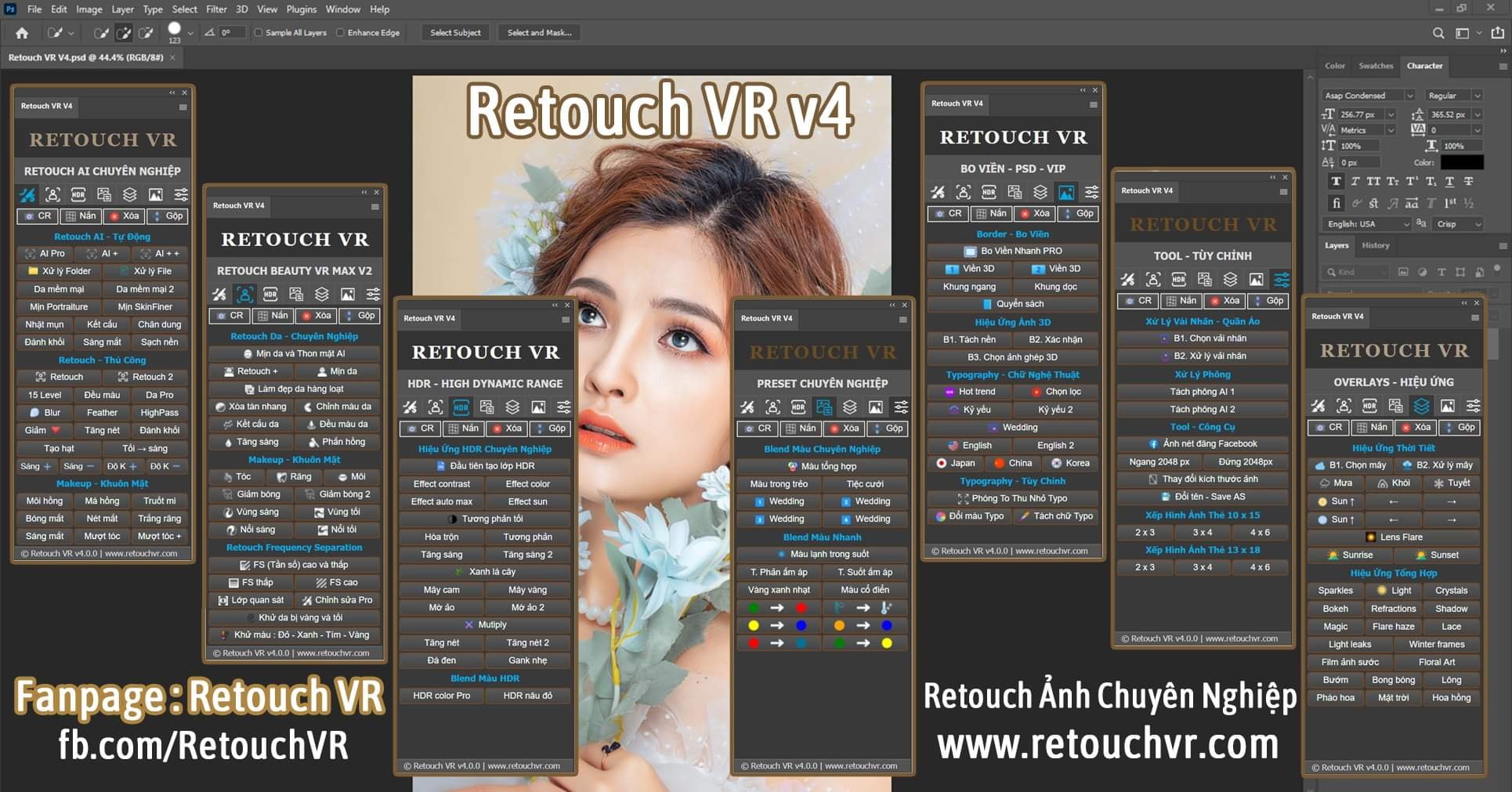Choose the Subtract from selection brush icon
Screen dimensions: 1512x792
coord(146,33)
